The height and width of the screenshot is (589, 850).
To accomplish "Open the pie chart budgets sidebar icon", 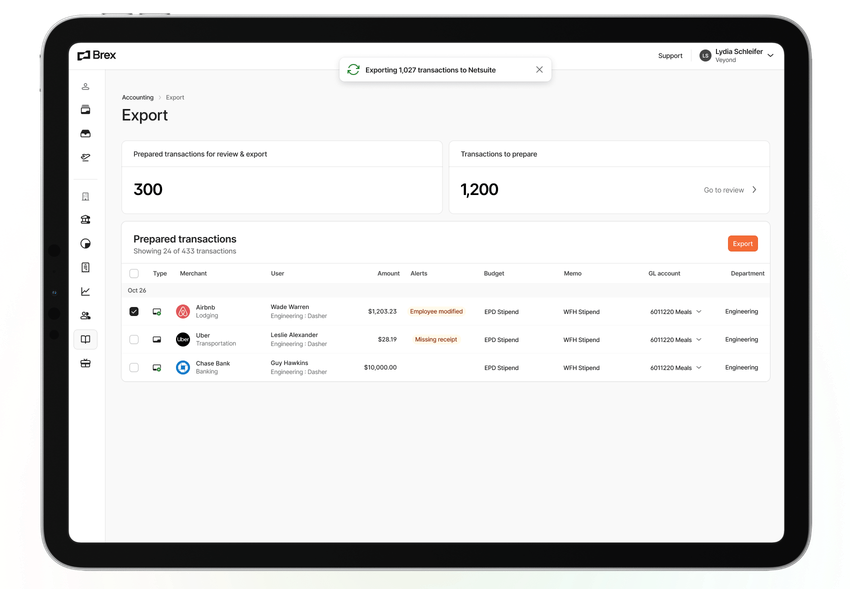I will 85,244.
